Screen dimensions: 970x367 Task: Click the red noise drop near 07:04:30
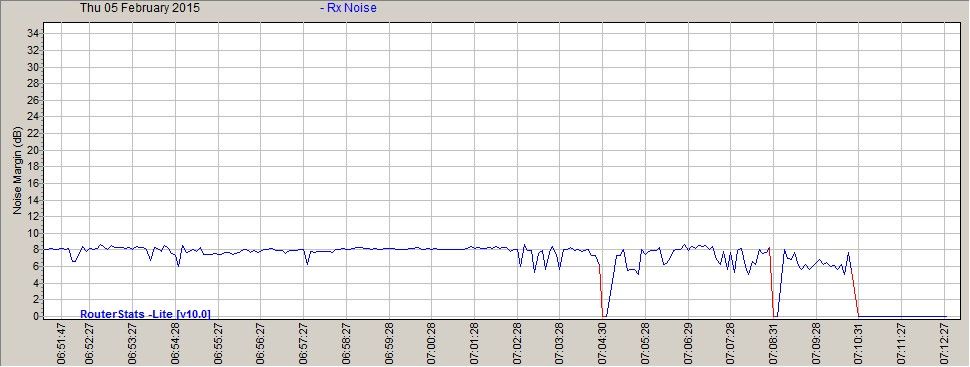[x=602, y=291]
